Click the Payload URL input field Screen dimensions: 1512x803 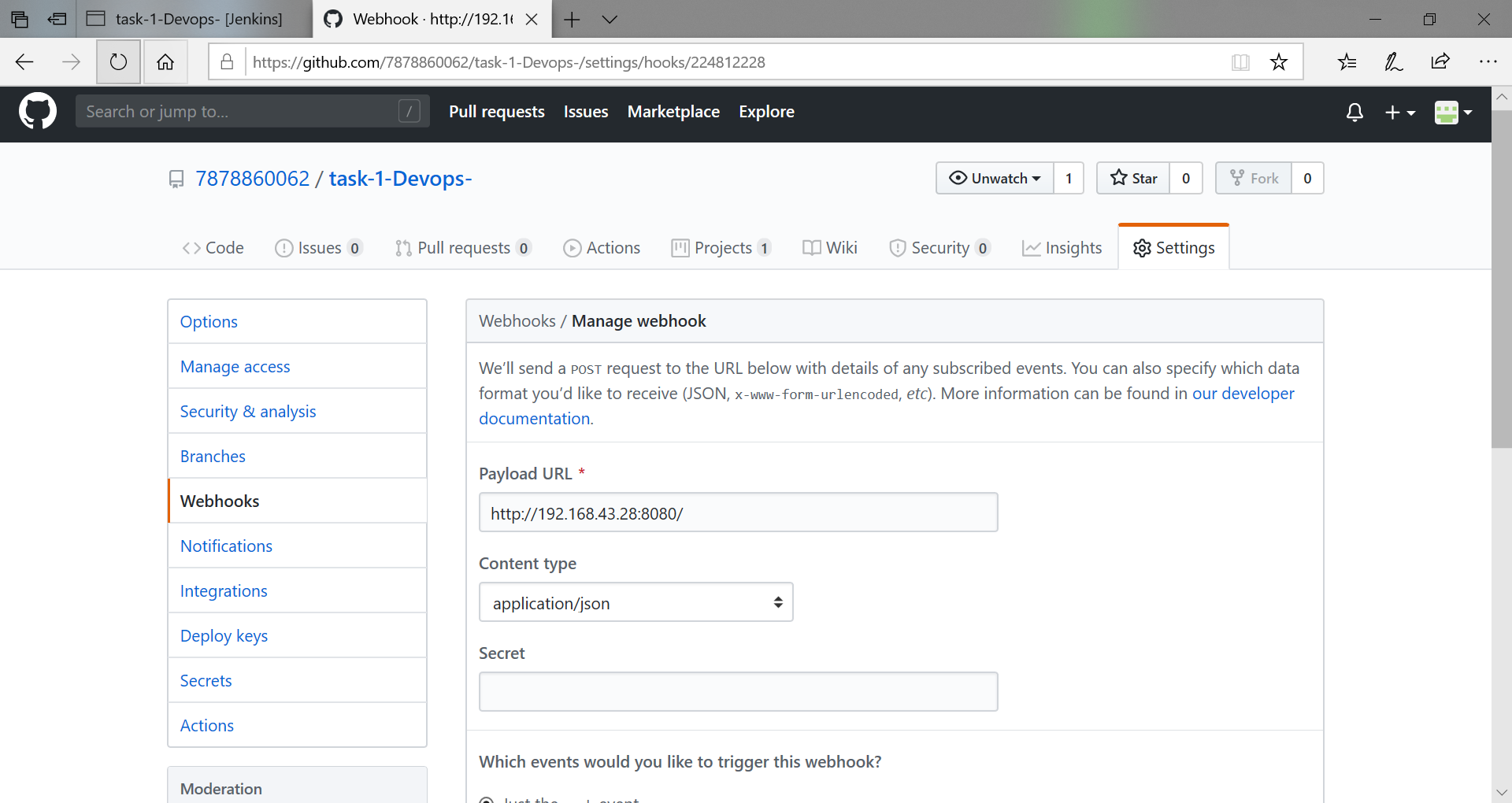(x=738, y=513)
